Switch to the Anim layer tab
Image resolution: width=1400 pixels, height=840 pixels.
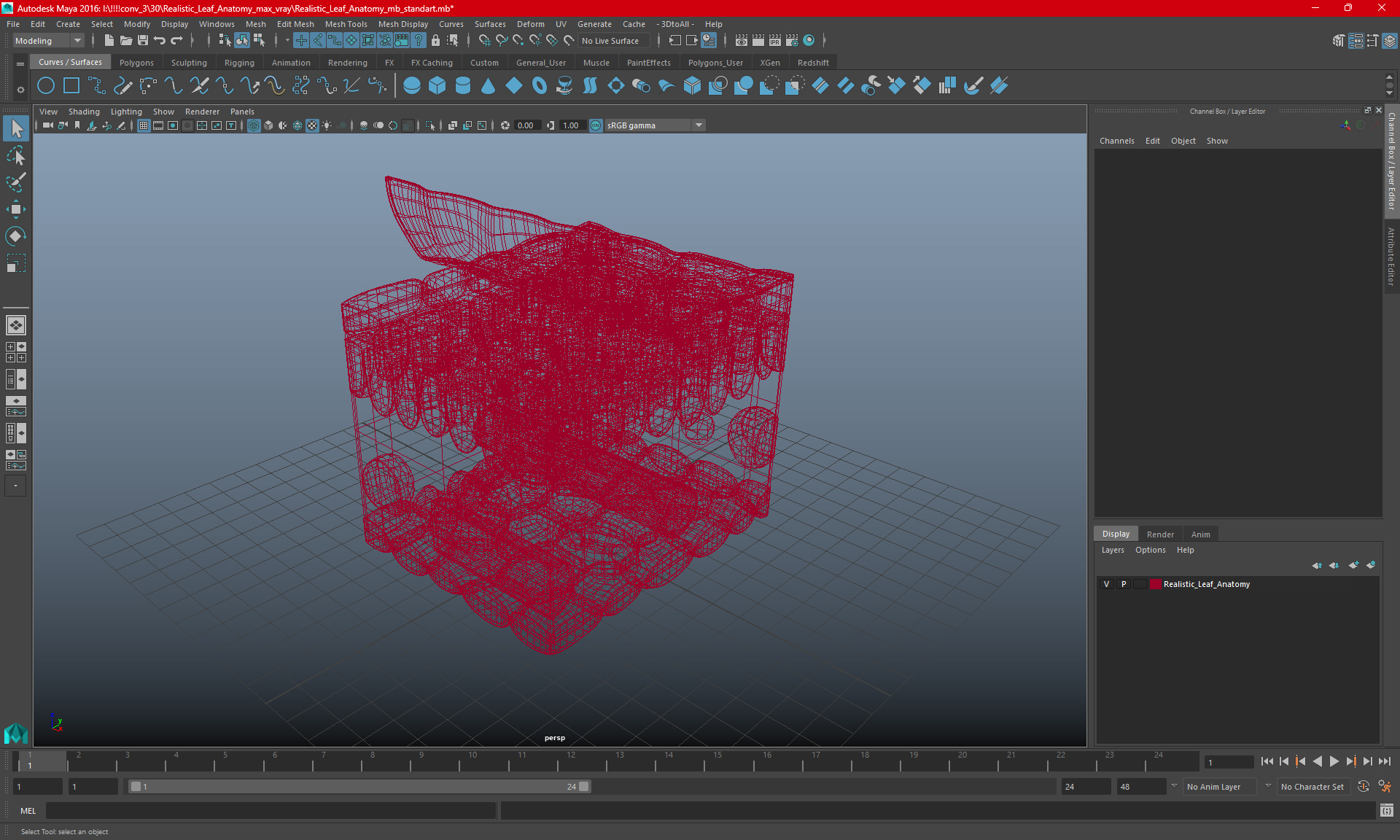[x=1200, y=534]
